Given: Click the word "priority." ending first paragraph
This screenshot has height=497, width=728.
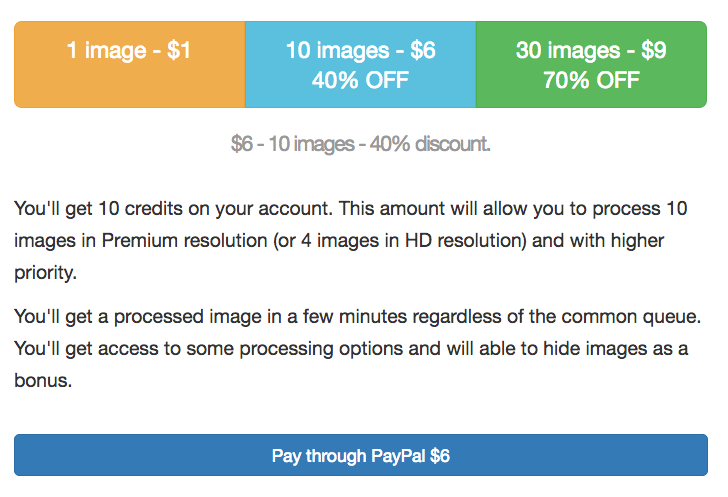Looking at the screenshot, I should (x=47, y=273).
